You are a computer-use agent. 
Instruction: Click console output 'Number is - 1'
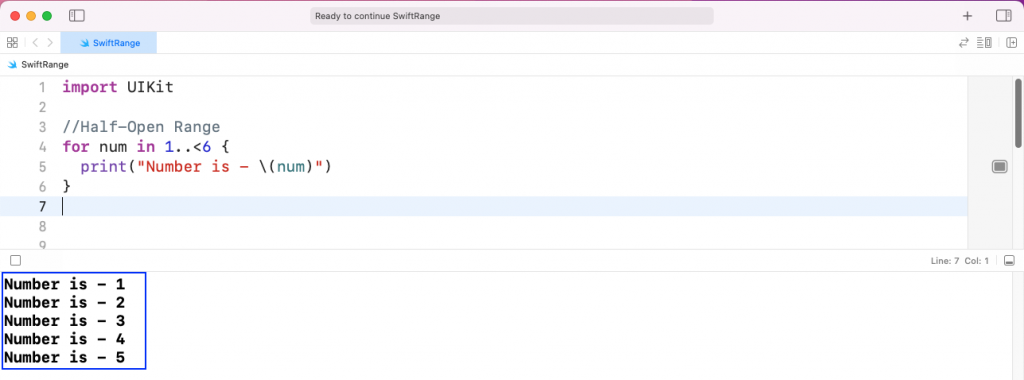coord(64,285)
